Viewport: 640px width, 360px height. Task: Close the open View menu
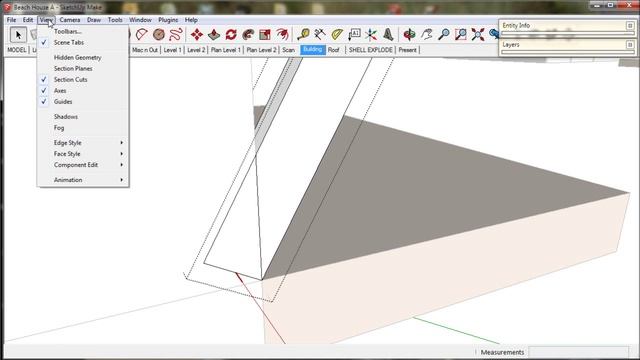click(x=46, y=20)
